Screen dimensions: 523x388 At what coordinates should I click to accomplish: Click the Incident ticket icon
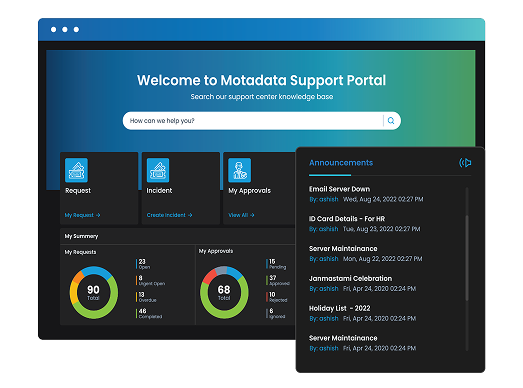click(158, 170)
